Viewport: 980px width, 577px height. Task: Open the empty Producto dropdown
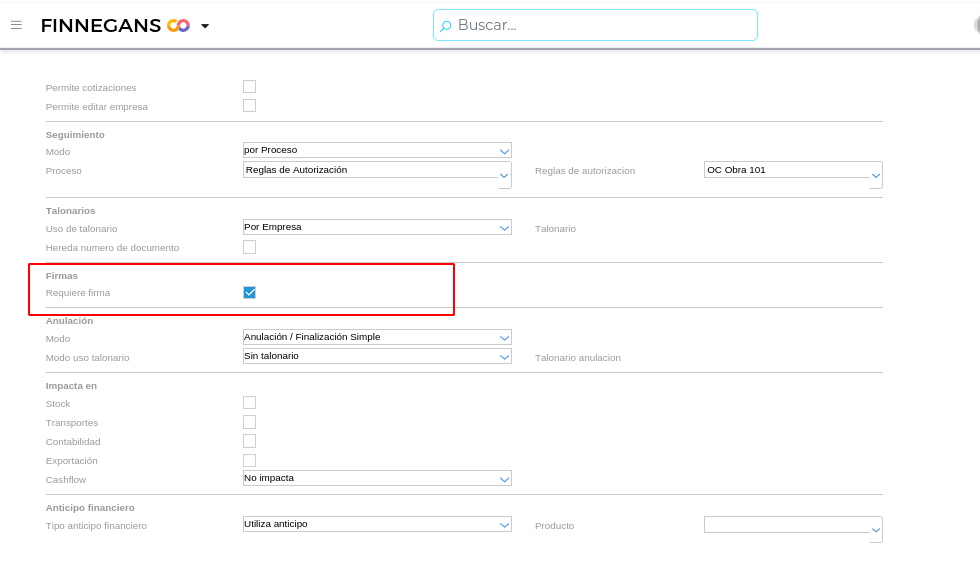point(792,529)
